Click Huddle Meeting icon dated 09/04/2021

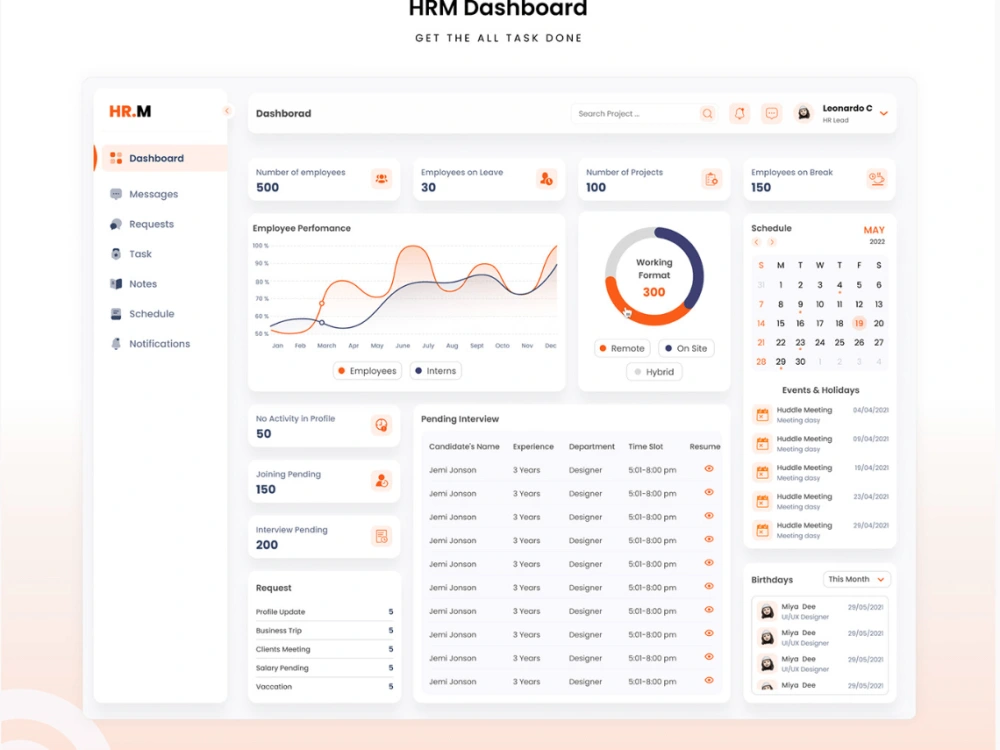click(x=762, y=444)
